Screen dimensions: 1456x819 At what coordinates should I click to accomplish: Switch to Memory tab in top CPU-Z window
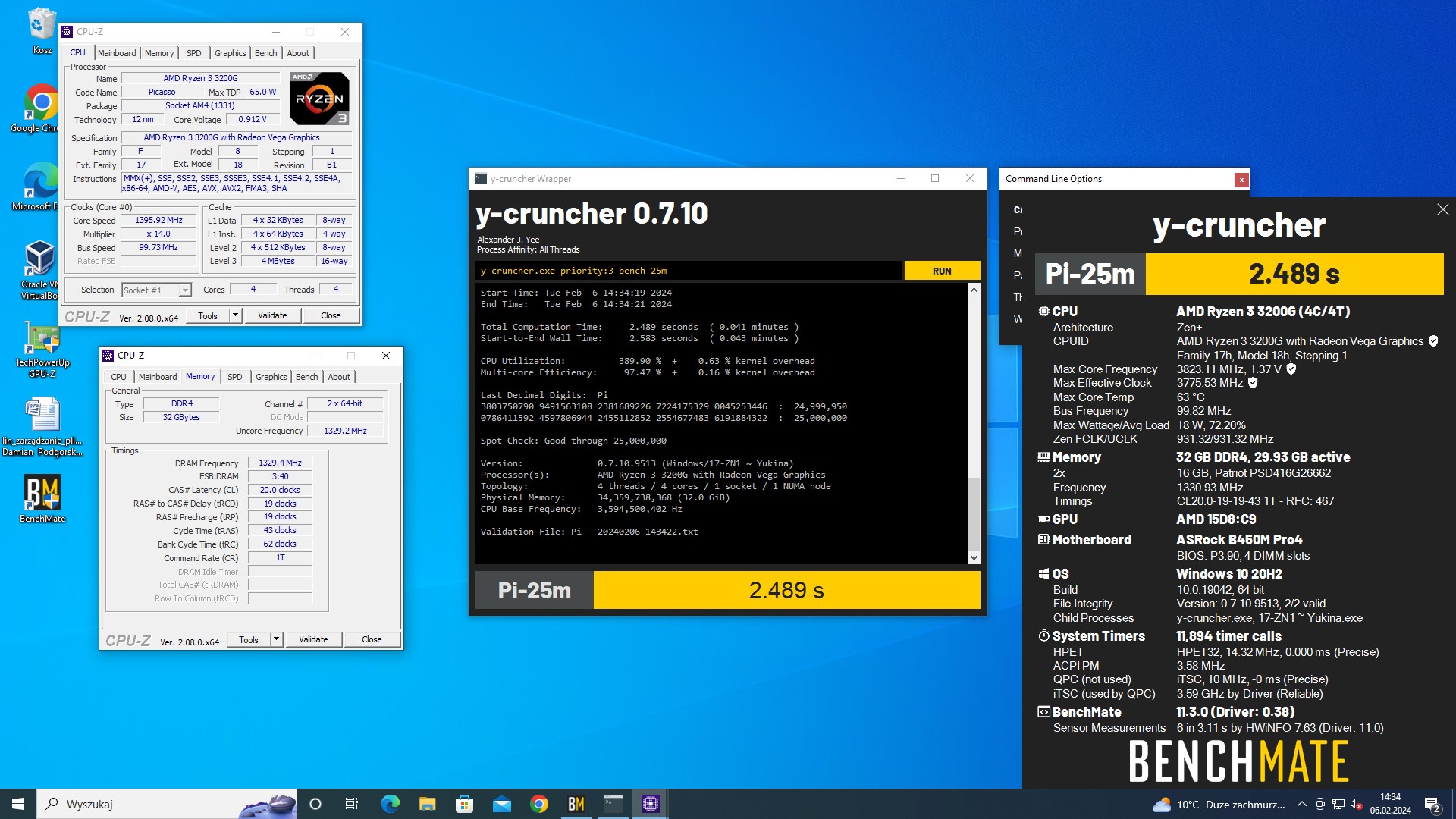159,53
